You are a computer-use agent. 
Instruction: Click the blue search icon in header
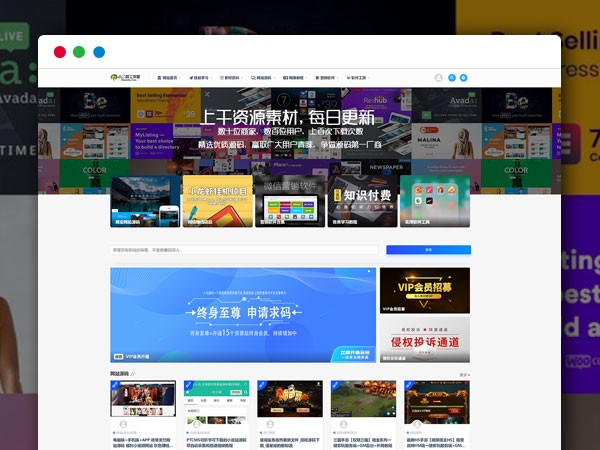[451, 77]
